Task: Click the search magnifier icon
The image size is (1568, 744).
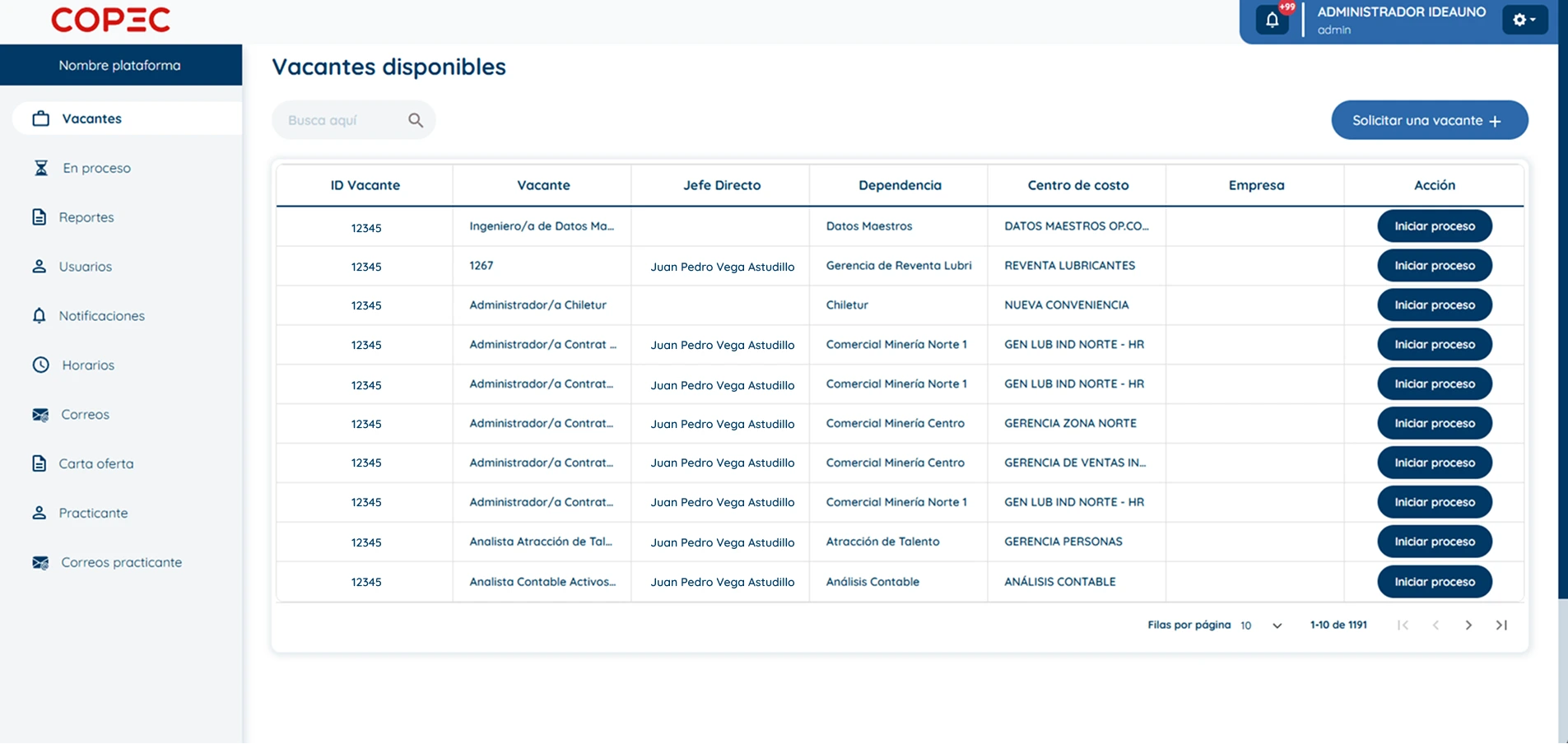Action: tap(416, 120)
